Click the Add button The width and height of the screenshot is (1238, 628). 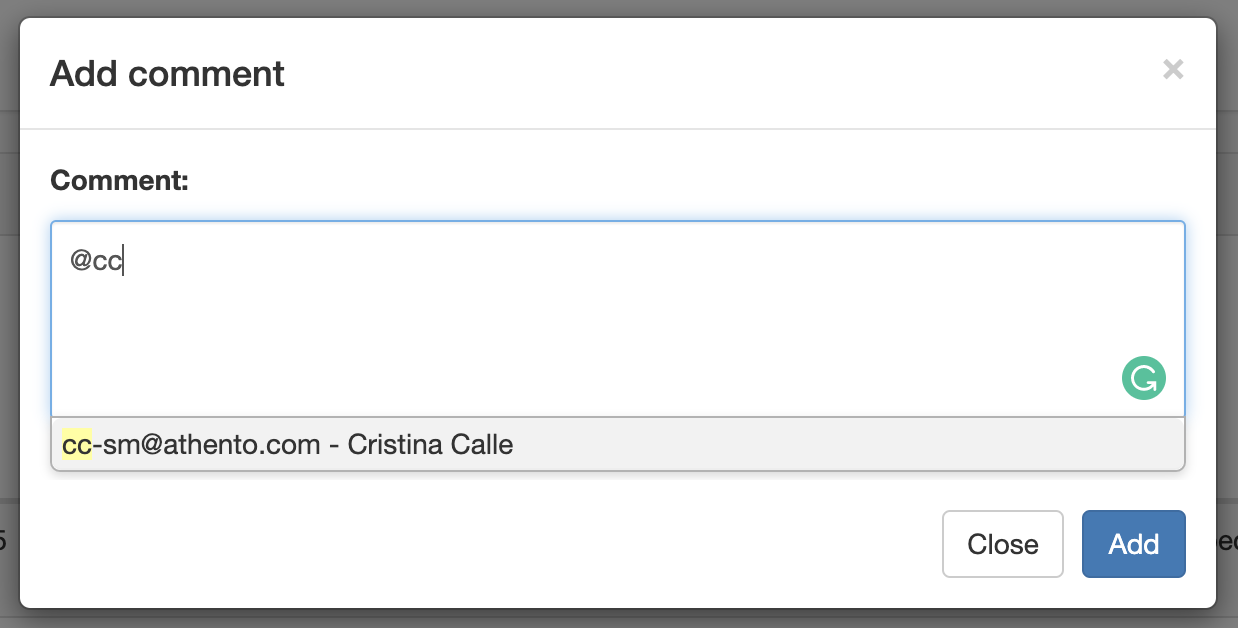pos(1133,544)
